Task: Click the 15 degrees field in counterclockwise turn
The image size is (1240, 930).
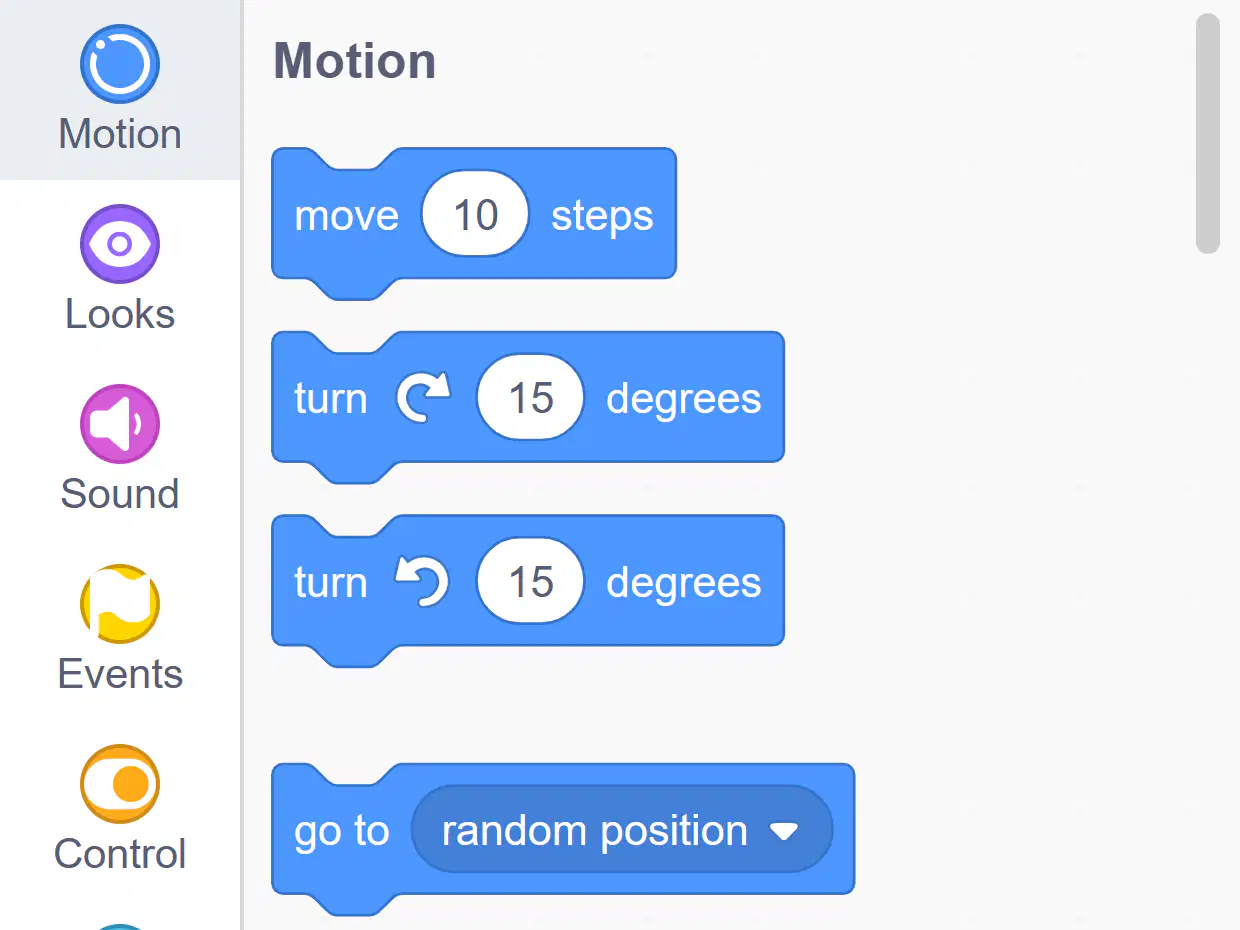Action: pyautogui.click(x=530, y=582)
